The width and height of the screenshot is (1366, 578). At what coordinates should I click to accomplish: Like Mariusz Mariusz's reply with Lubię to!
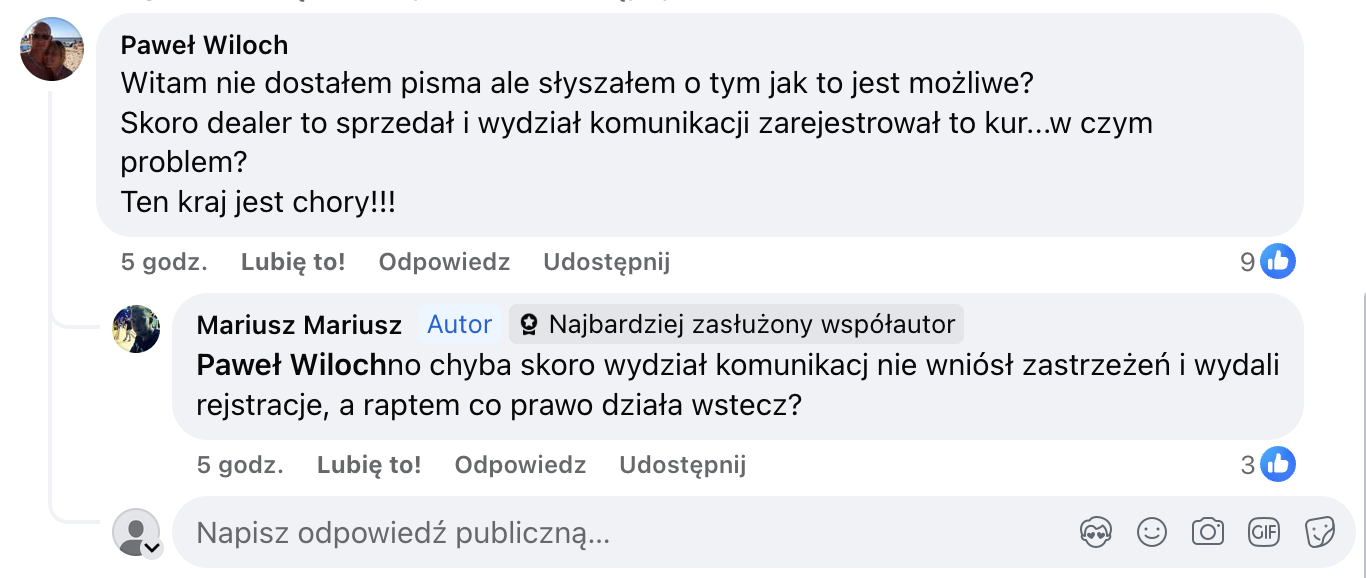click(x=369, y=464)
